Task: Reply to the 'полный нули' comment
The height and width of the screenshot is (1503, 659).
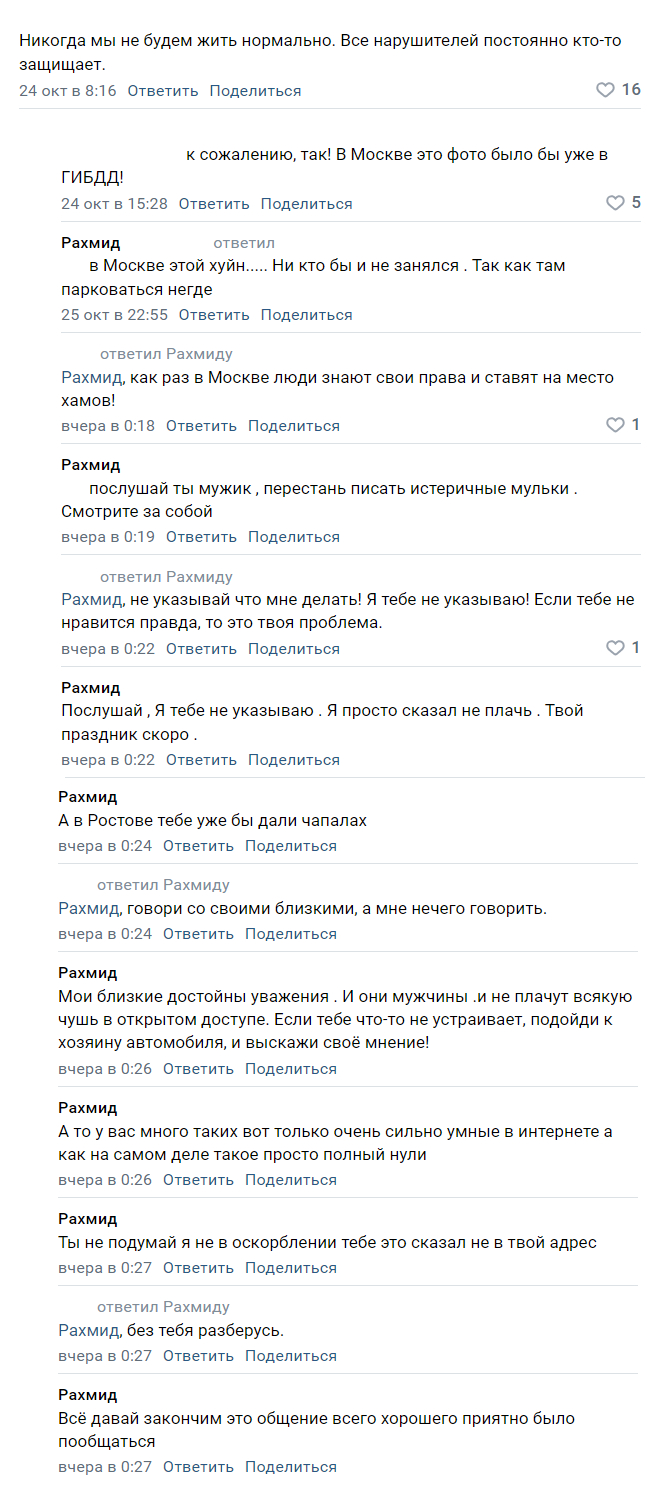Action: (x=198, y=1180)
